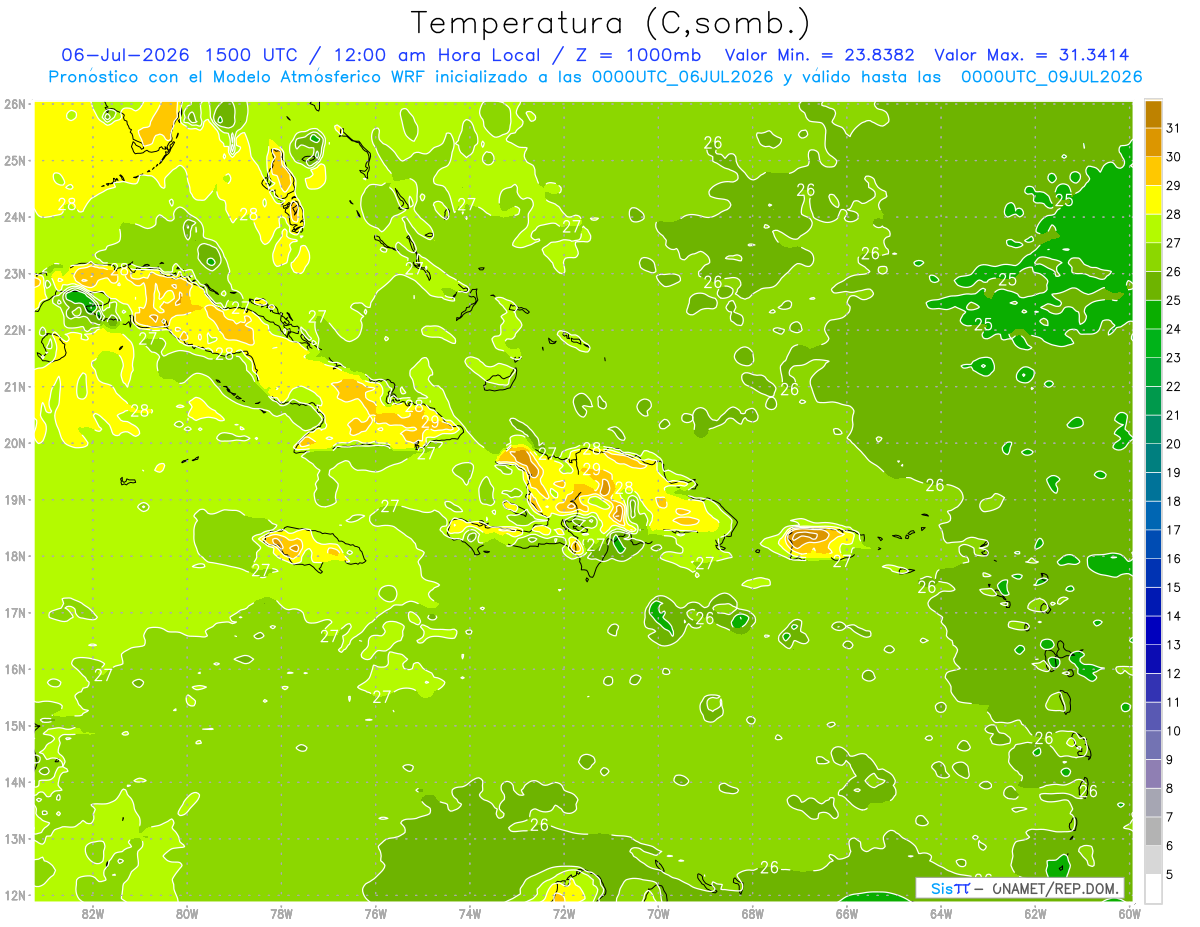Click the '06-Jul-2026' forecast date
Screen dimensions: 1200x927
click(127, 55)
